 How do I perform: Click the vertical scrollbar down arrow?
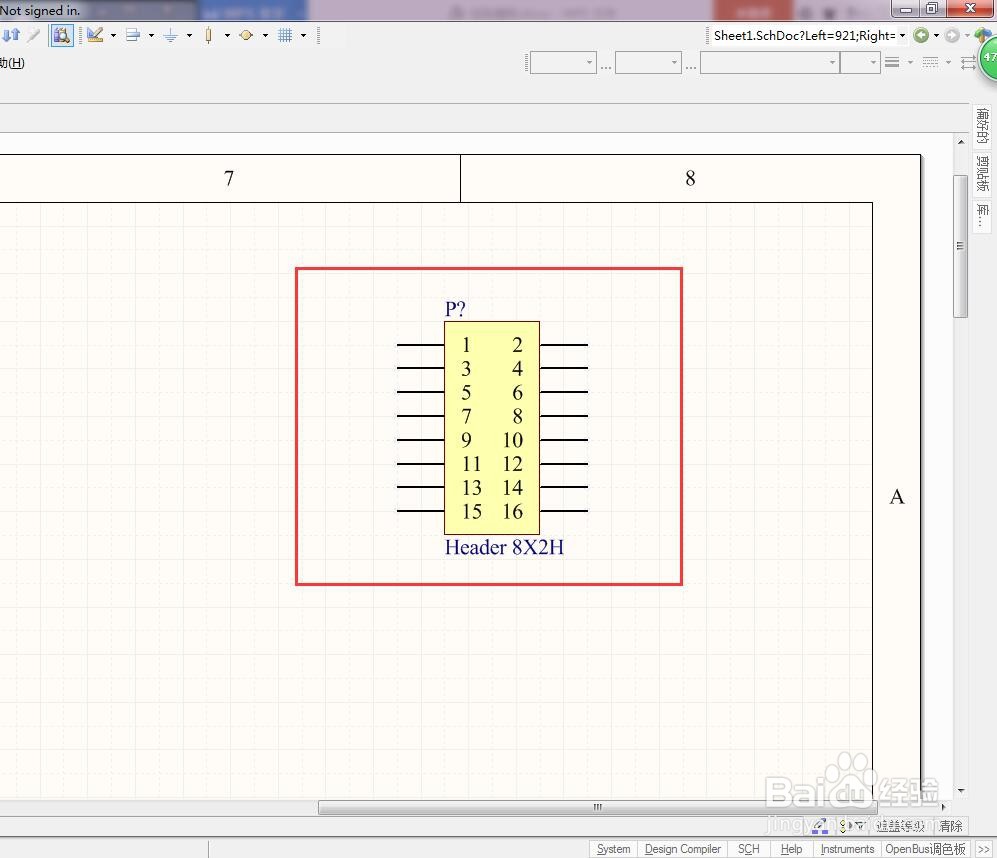(961, 791)
